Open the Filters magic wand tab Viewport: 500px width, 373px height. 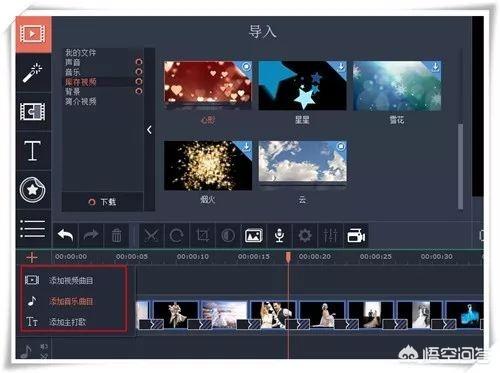click(x=33, y=72)
